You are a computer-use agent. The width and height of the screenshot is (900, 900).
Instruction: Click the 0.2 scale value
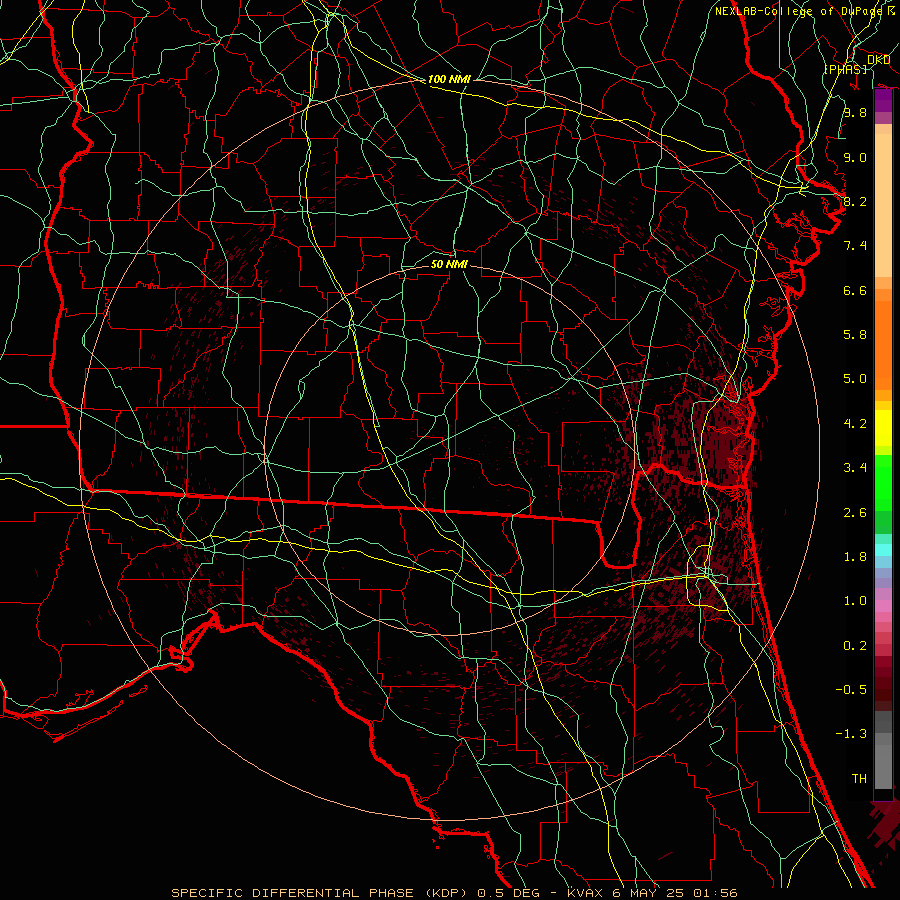(x=855, y=646)
